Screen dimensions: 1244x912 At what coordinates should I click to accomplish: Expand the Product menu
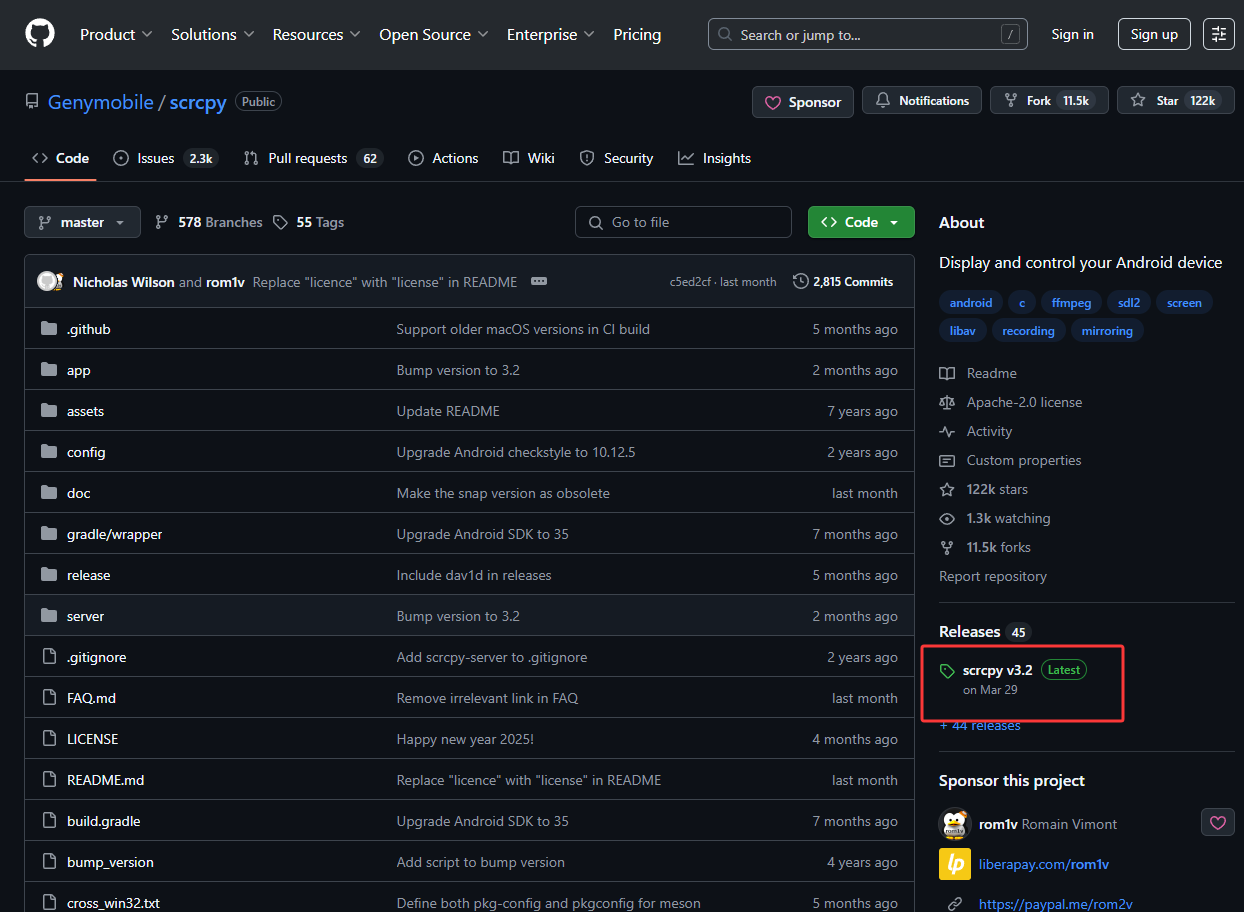tap(116, 34)
